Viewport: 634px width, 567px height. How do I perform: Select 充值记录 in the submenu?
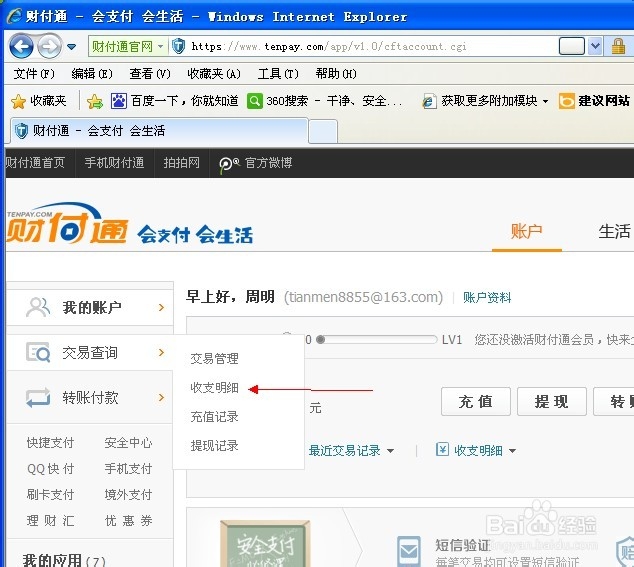point(214,417)
